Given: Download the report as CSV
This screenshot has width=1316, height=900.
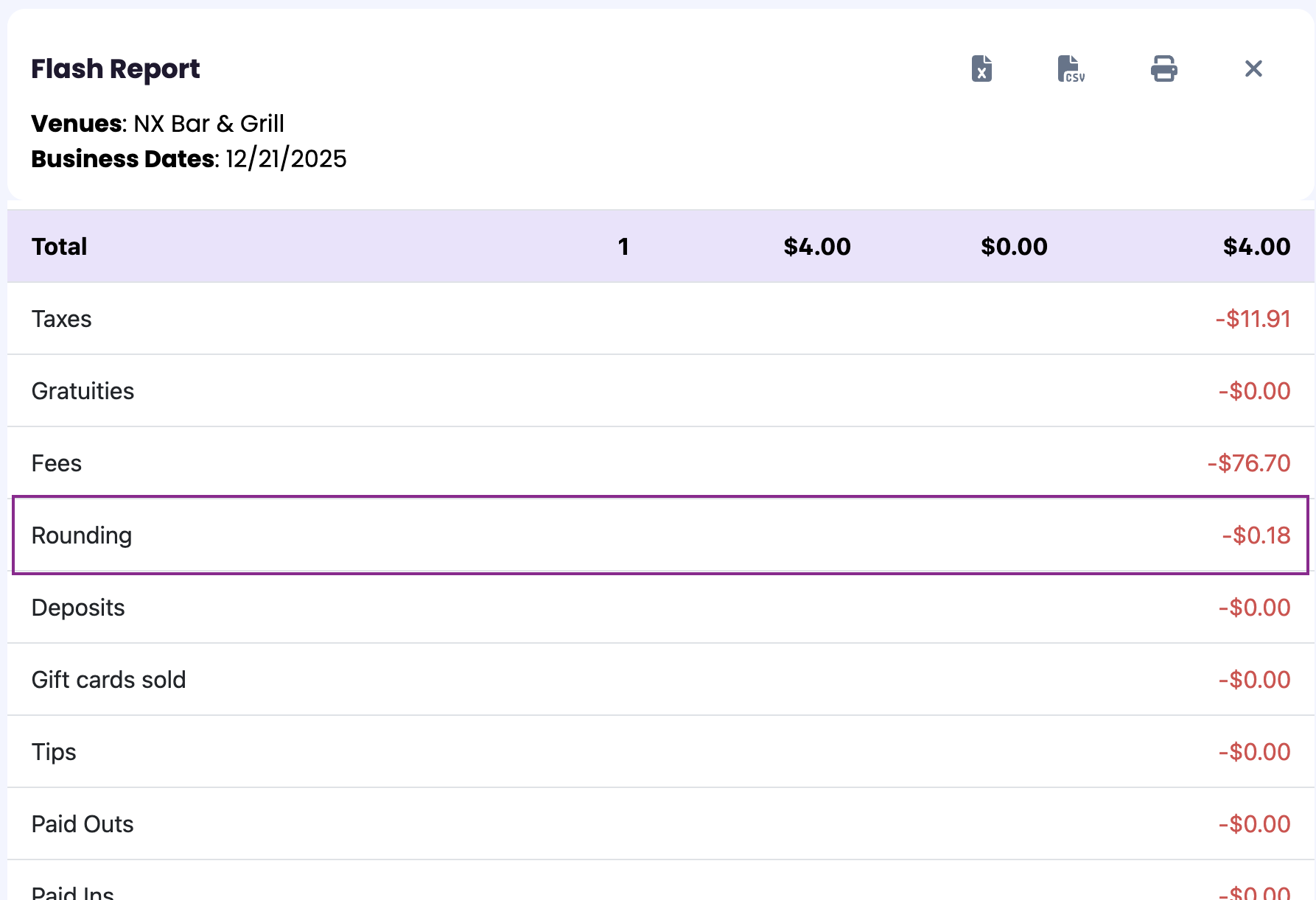Looking at the screenshot, I should pyautogui.click(x=1071, y=68).
